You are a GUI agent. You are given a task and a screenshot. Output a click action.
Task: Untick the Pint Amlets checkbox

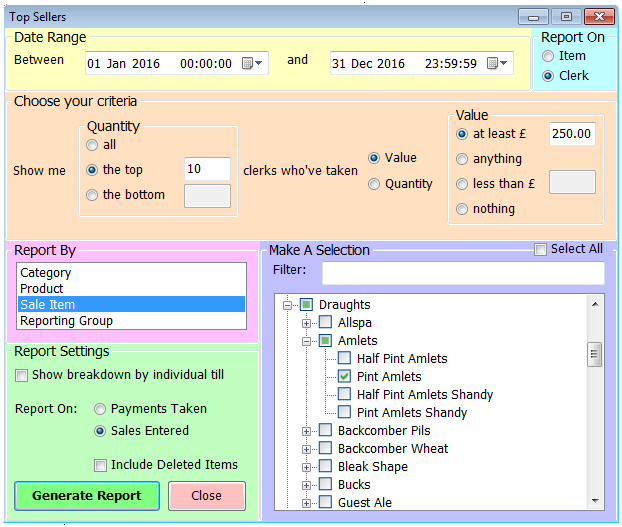tap(344, 376)
